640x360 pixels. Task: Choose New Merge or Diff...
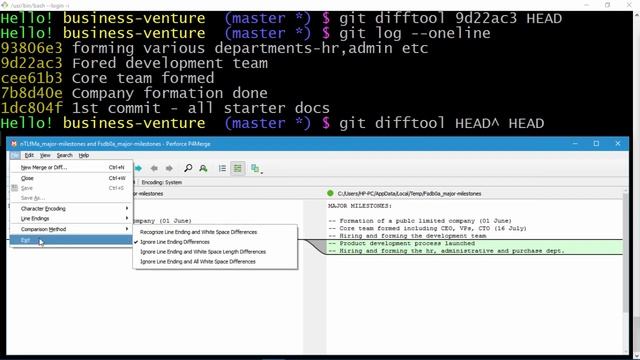(x=71, y=167)
